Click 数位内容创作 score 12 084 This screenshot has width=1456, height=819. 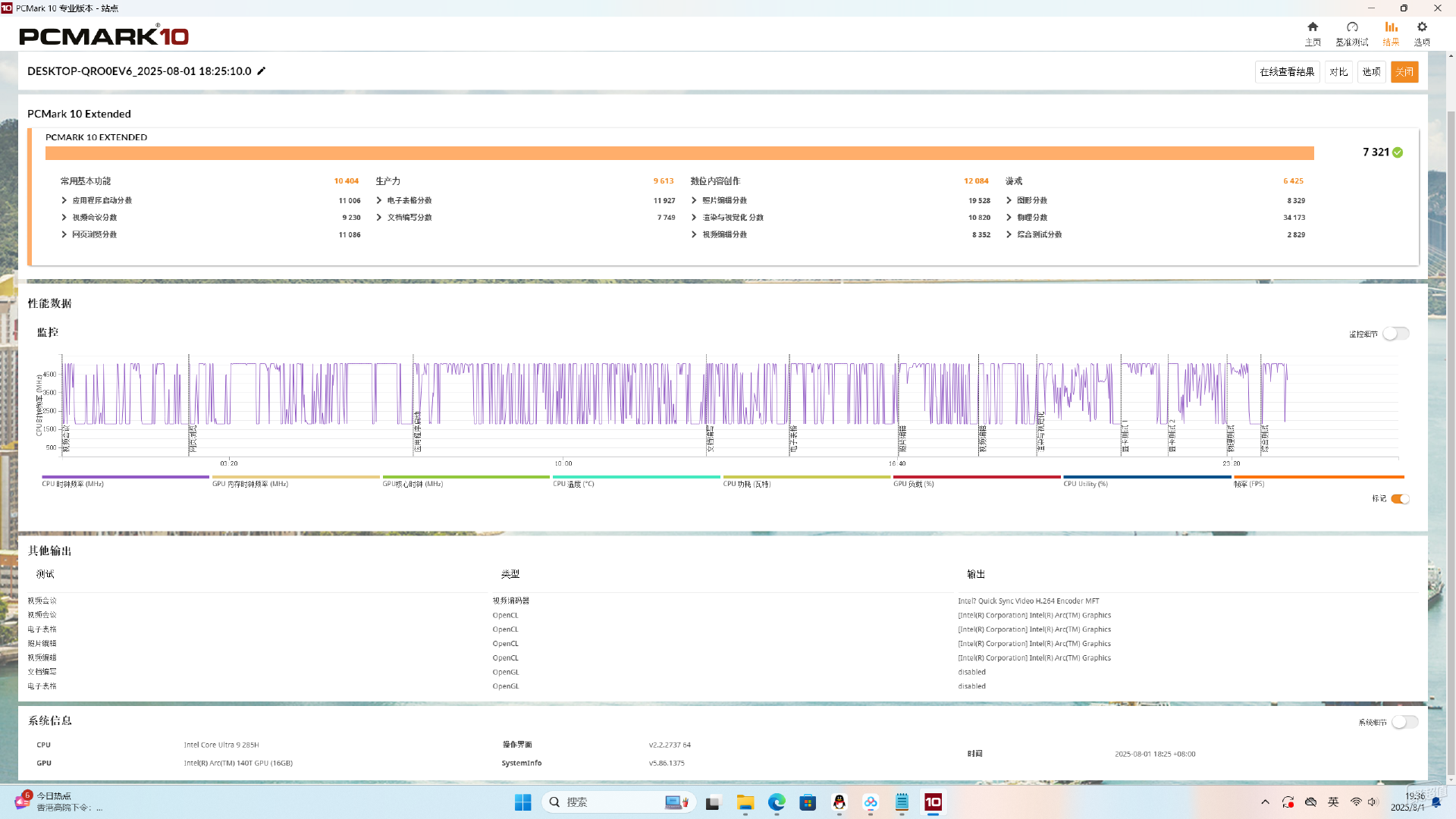976,181
